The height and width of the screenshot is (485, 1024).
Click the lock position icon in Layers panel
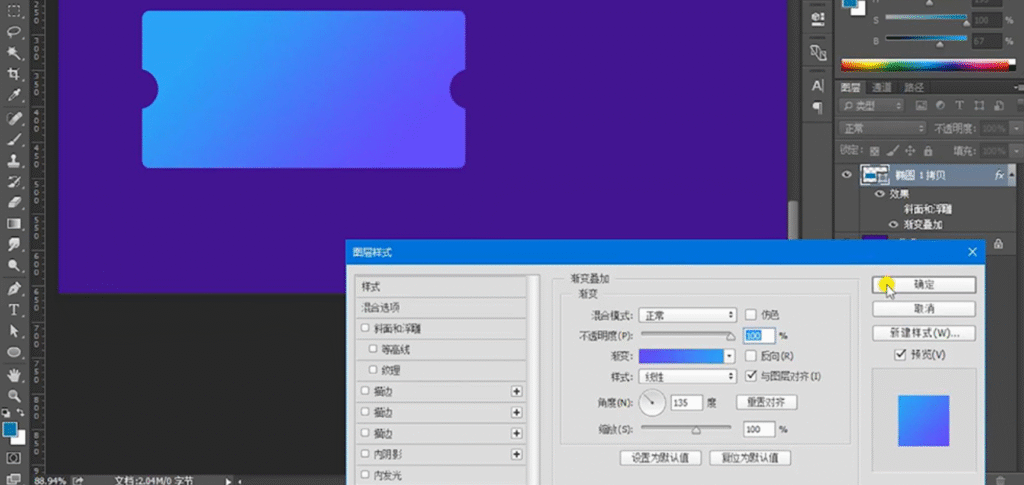[x=909, y=150]
